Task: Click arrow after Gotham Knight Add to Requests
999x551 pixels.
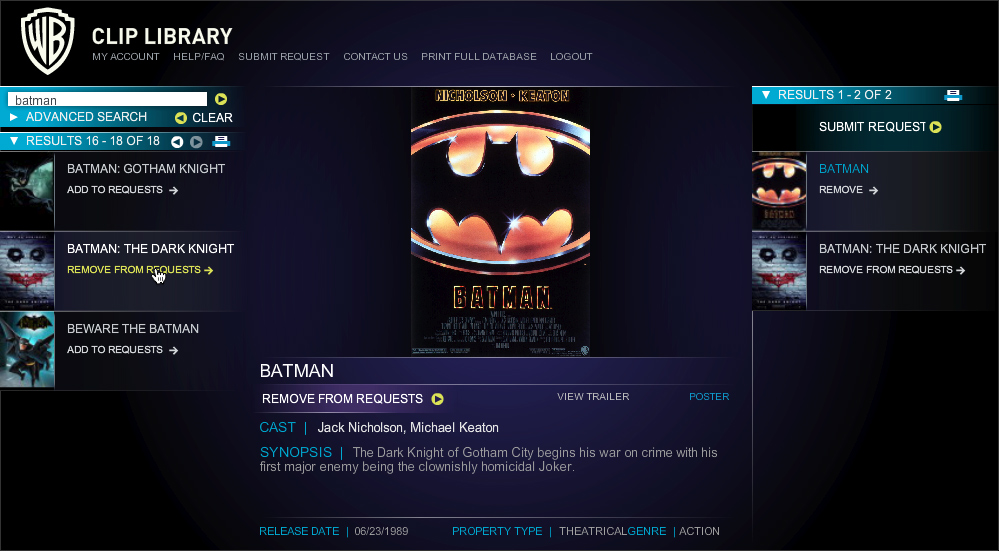Action: click(173, 190)
